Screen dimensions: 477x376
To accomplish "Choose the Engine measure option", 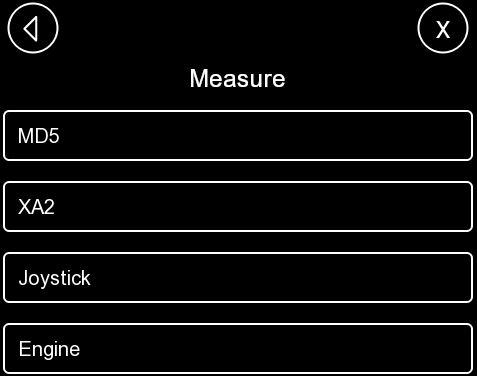I will [x=238, y=349].
